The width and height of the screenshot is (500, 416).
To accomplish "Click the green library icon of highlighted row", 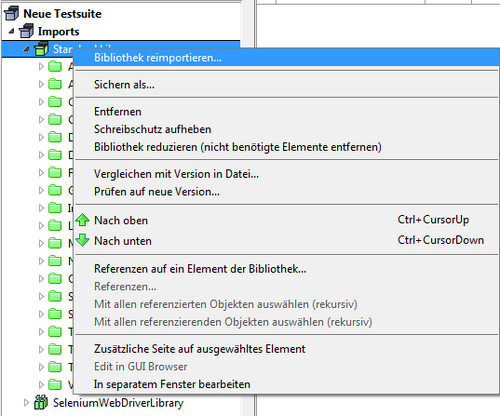I will point(41,49).
